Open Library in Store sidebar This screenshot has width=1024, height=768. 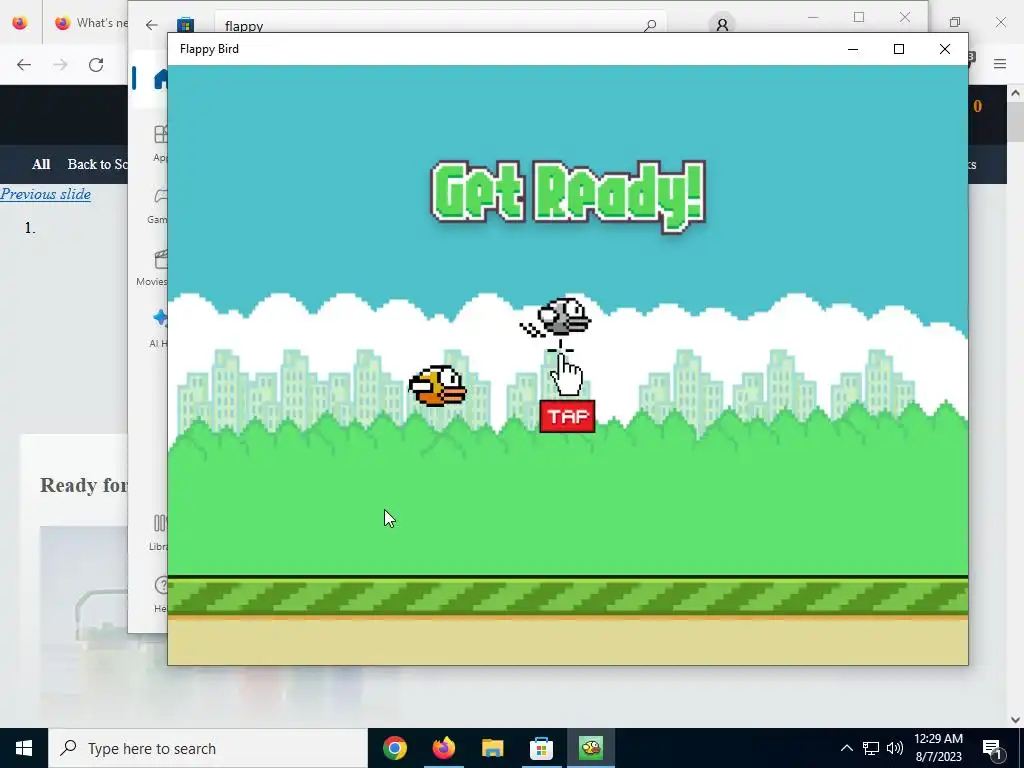pos(159,532)
